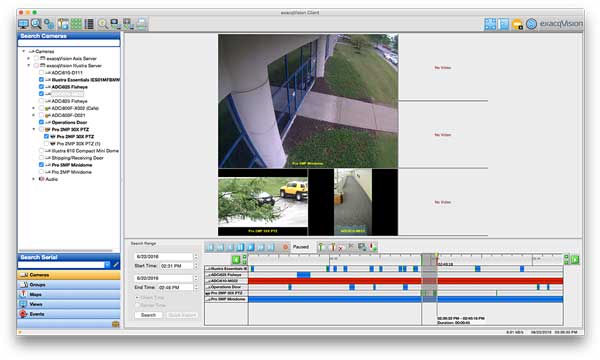This screenshot has height=360, width=600.
Task: Open the Maps panel tab
Action: [68, 295]
